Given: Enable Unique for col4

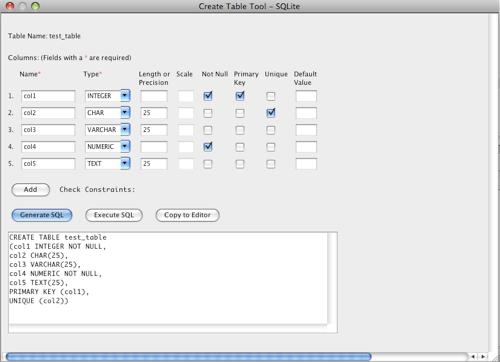Looking at the screenshot, I should tap(271, 147).
